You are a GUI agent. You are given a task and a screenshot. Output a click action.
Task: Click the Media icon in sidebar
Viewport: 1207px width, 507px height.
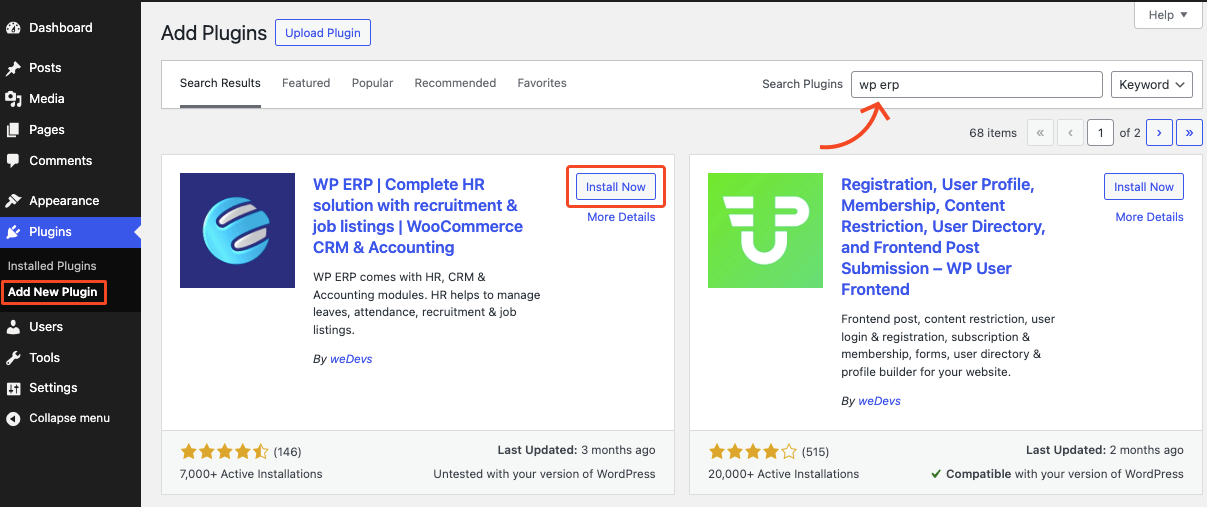[x=13, y=99]
